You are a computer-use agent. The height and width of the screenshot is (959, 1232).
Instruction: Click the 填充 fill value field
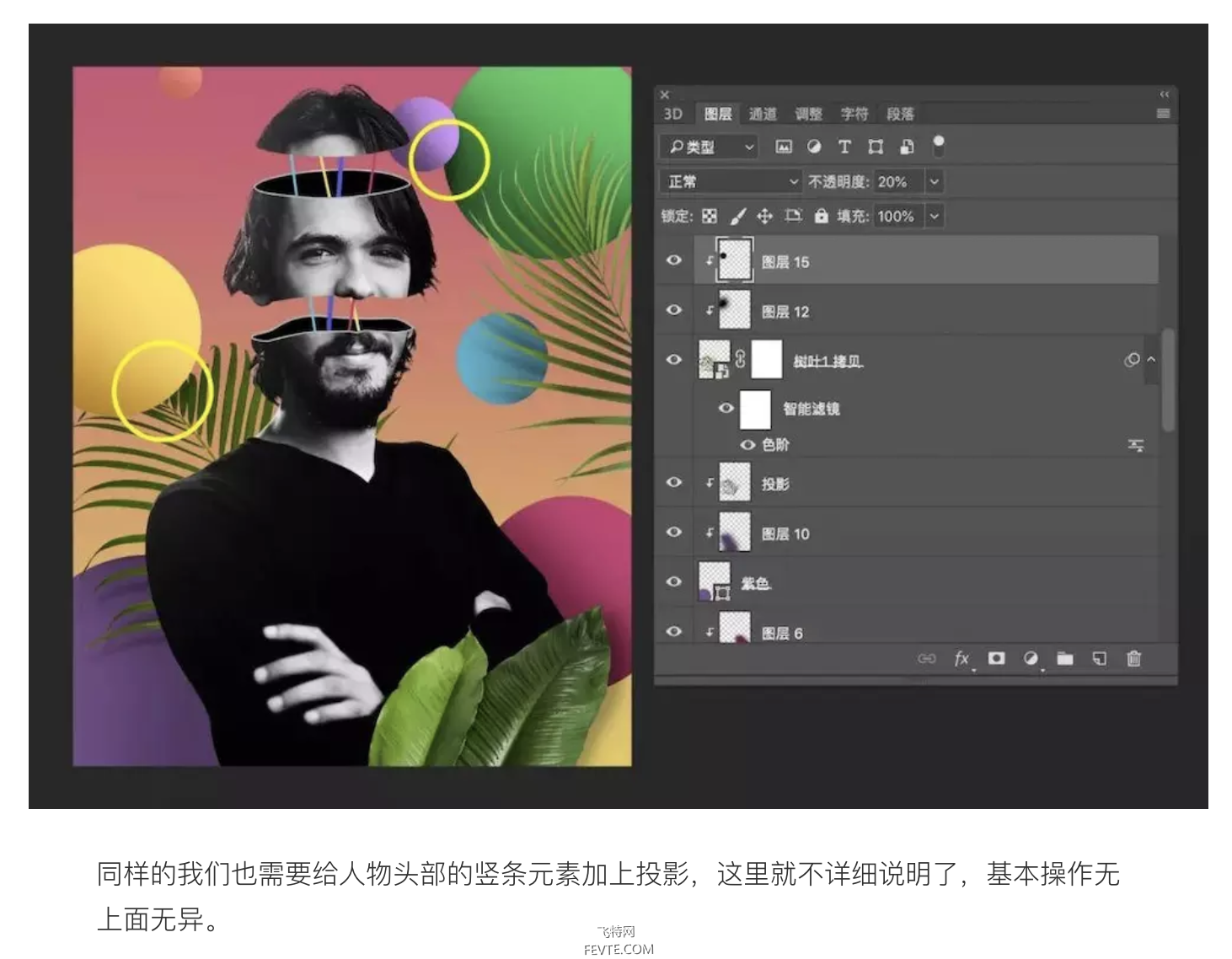(x=897, y=217)
